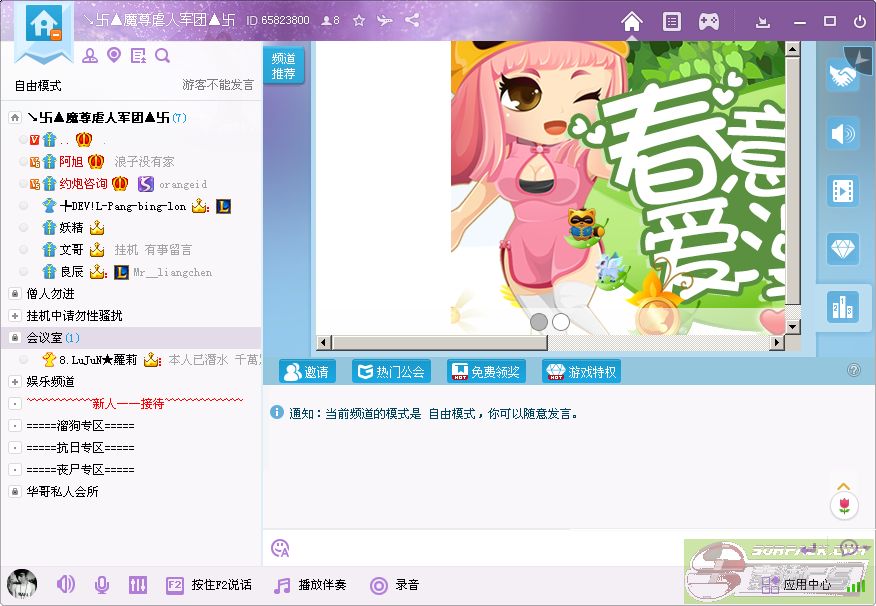Click the 免费领奖 button
876x606 pixels.
(x=486, y=371)
